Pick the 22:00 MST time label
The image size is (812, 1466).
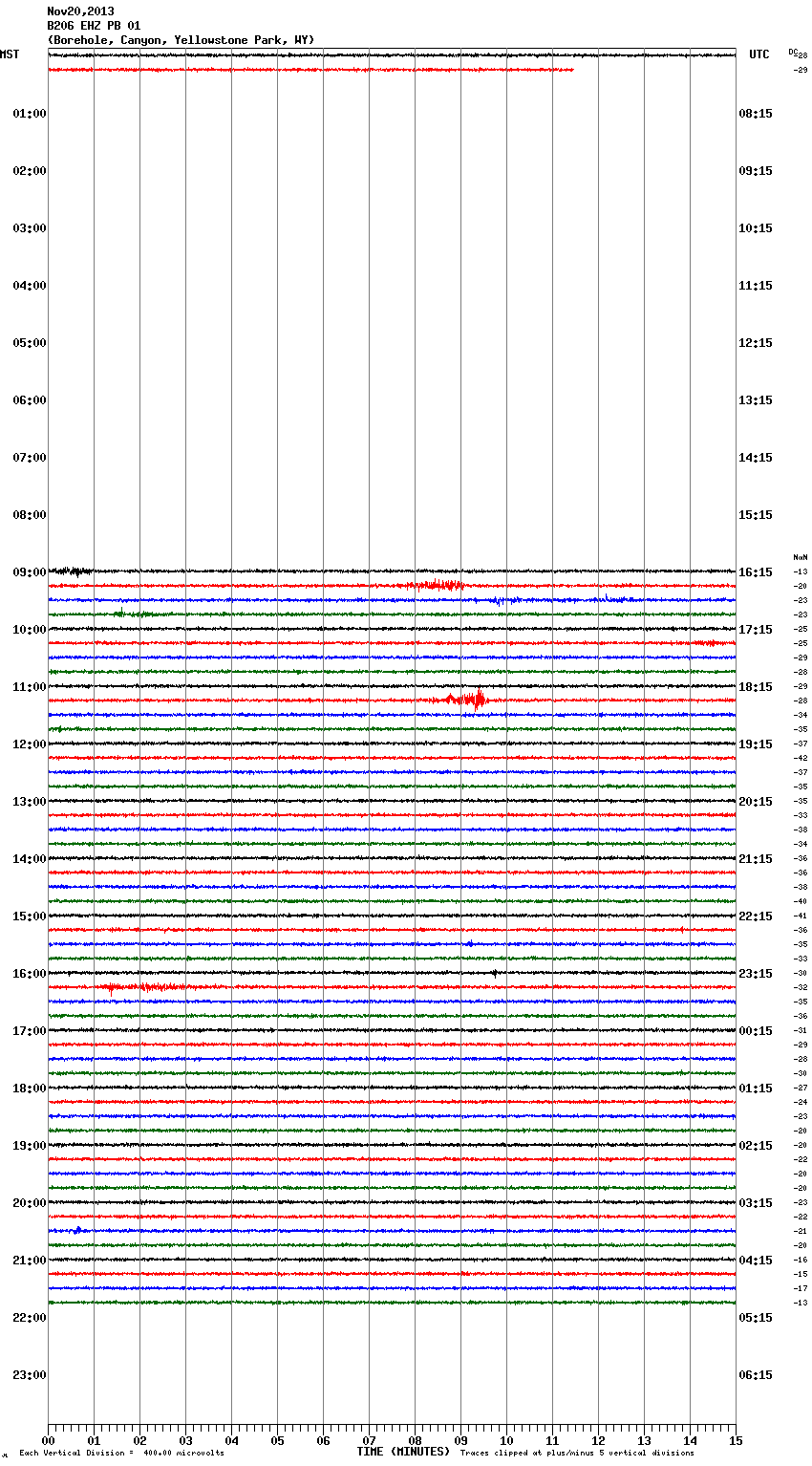tap(30, 1318)
